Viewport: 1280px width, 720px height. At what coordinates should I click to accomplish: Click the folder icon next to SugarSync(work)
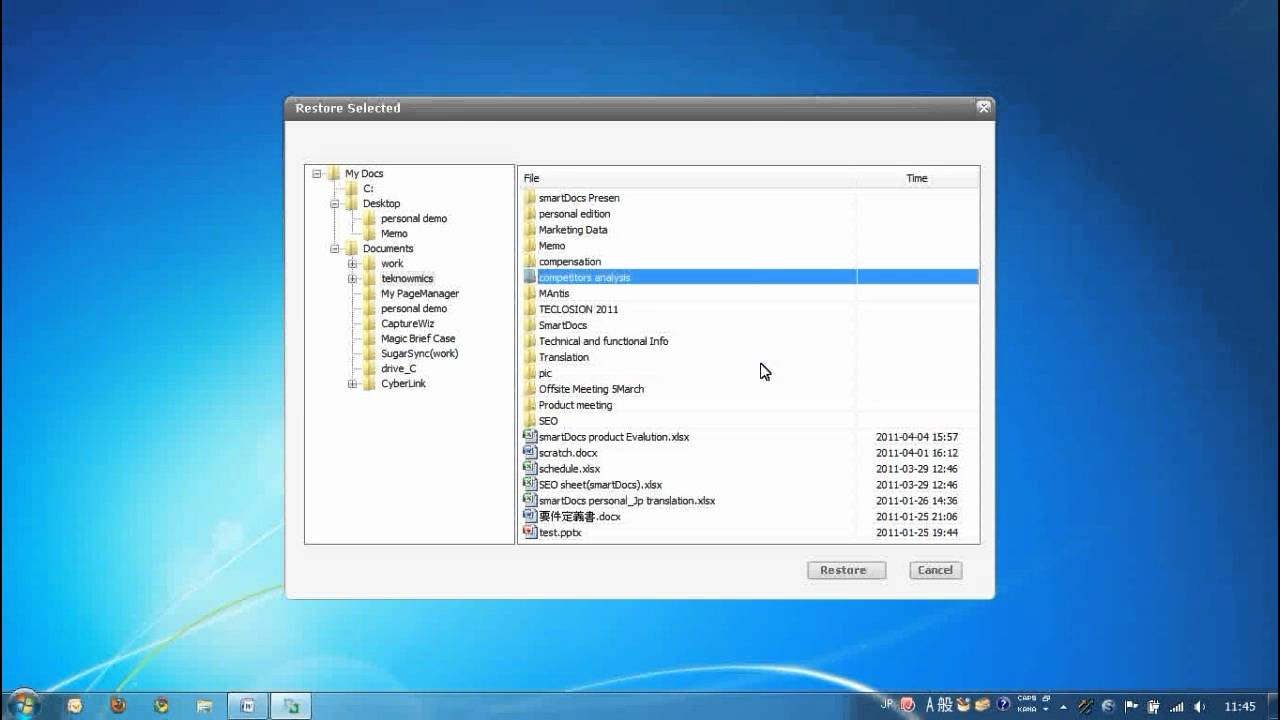click(x=370, y=353)
